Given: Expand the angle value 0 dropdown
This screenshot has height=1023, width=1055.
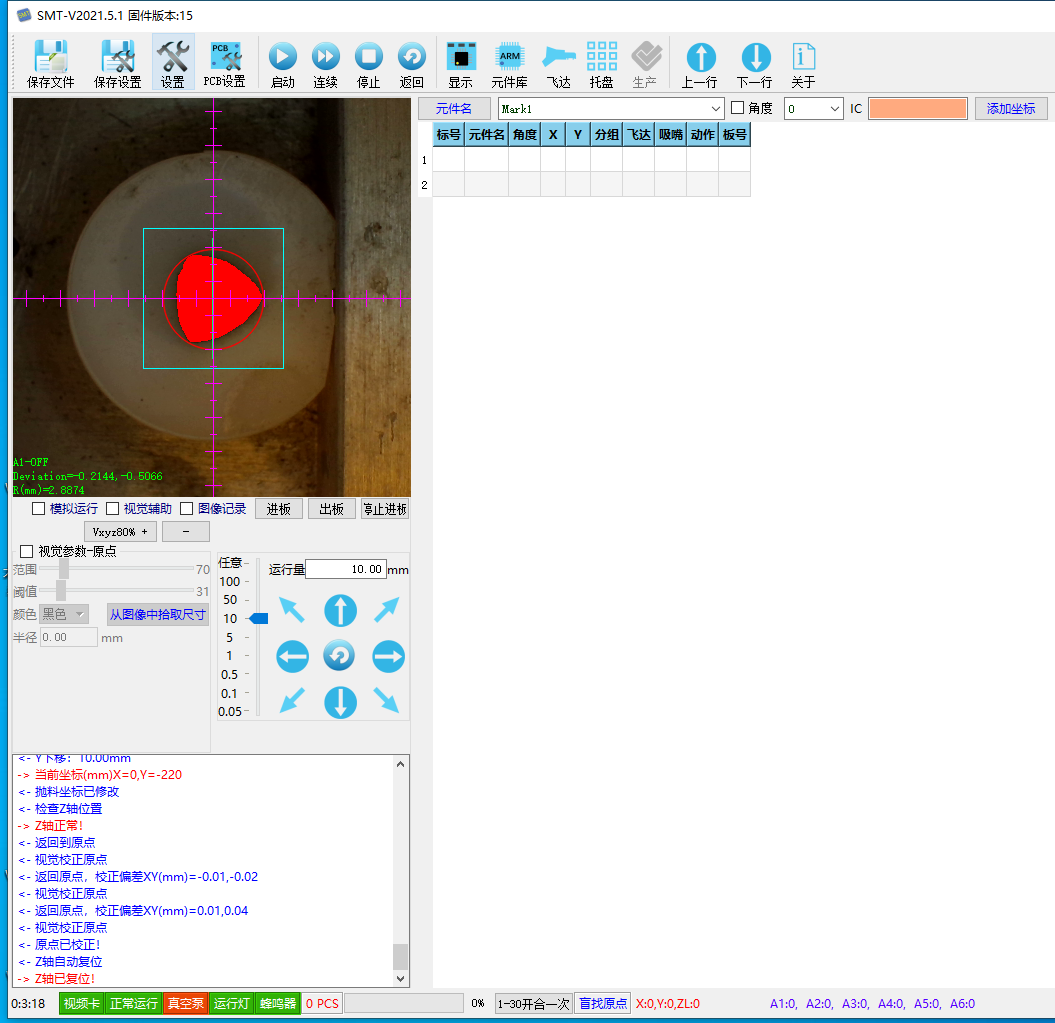Looking at the screenshot, I should [834, 108].
